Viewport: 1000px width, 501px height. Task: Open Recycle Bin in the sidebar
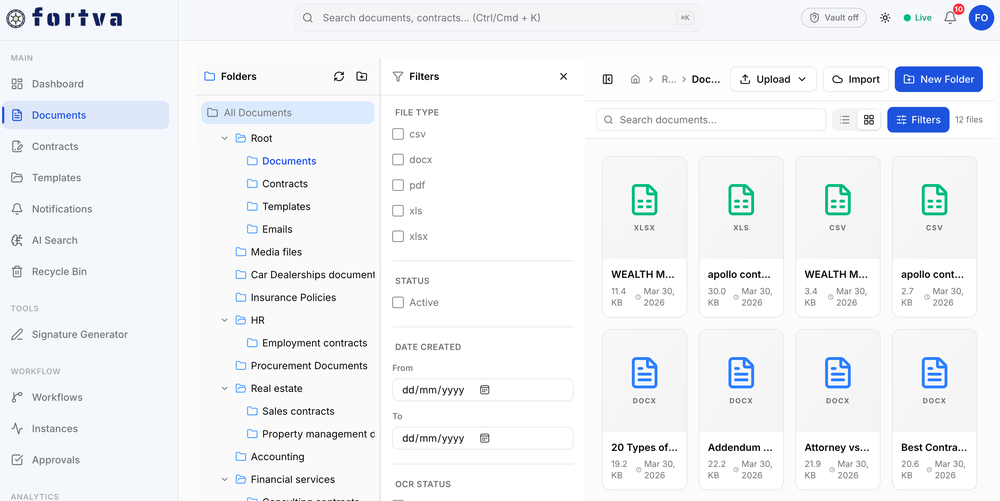85,272
